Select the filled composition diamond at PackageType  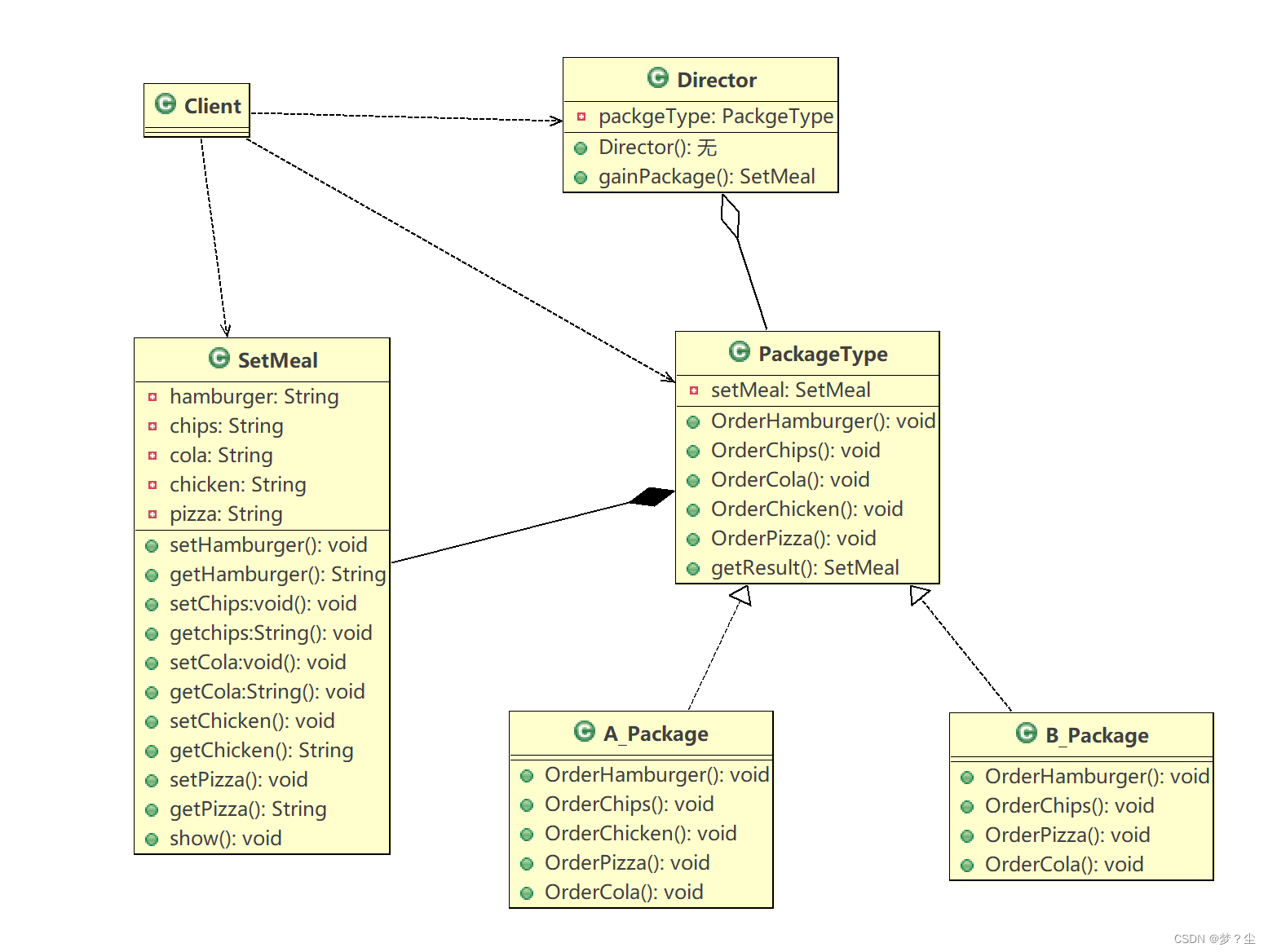click(x=652, y=496)
